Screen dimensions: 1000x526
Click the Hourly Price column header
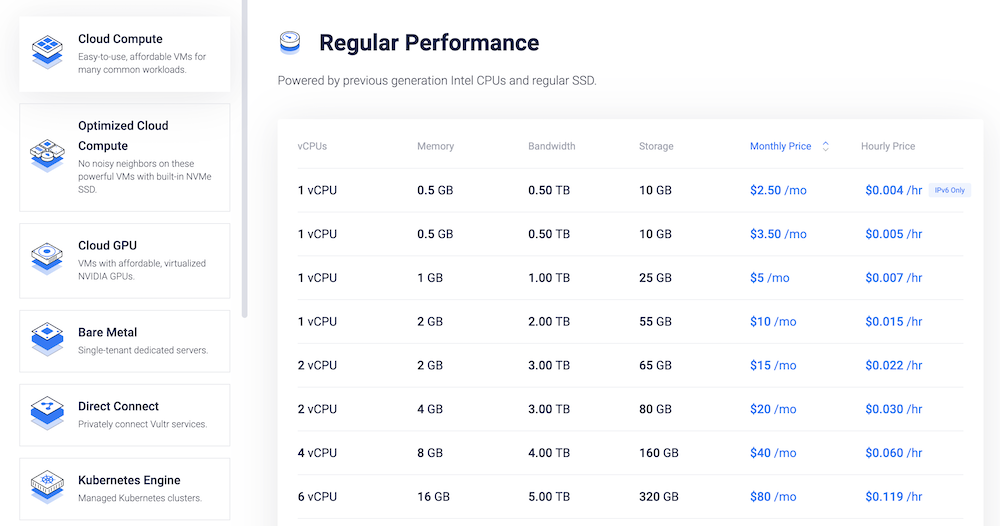[888, 146]
